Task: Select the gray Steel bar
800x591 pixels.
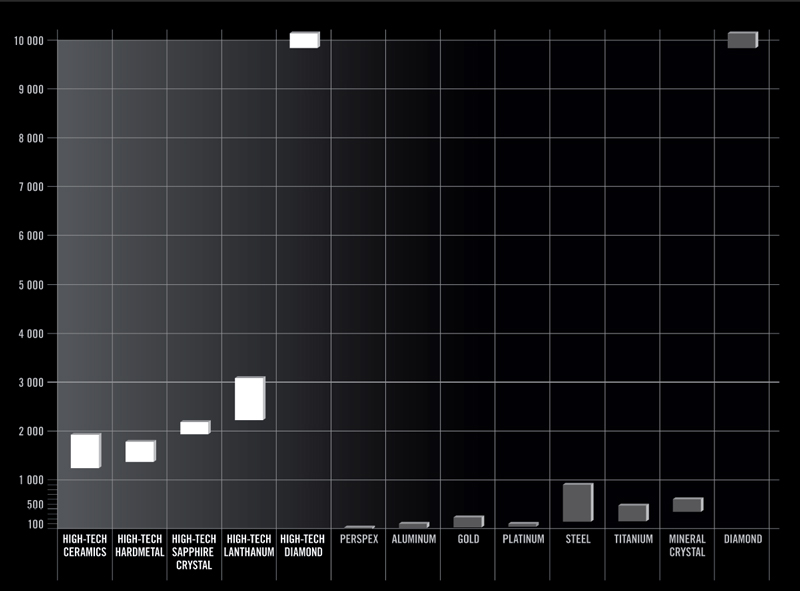Action: coord(577,502)
